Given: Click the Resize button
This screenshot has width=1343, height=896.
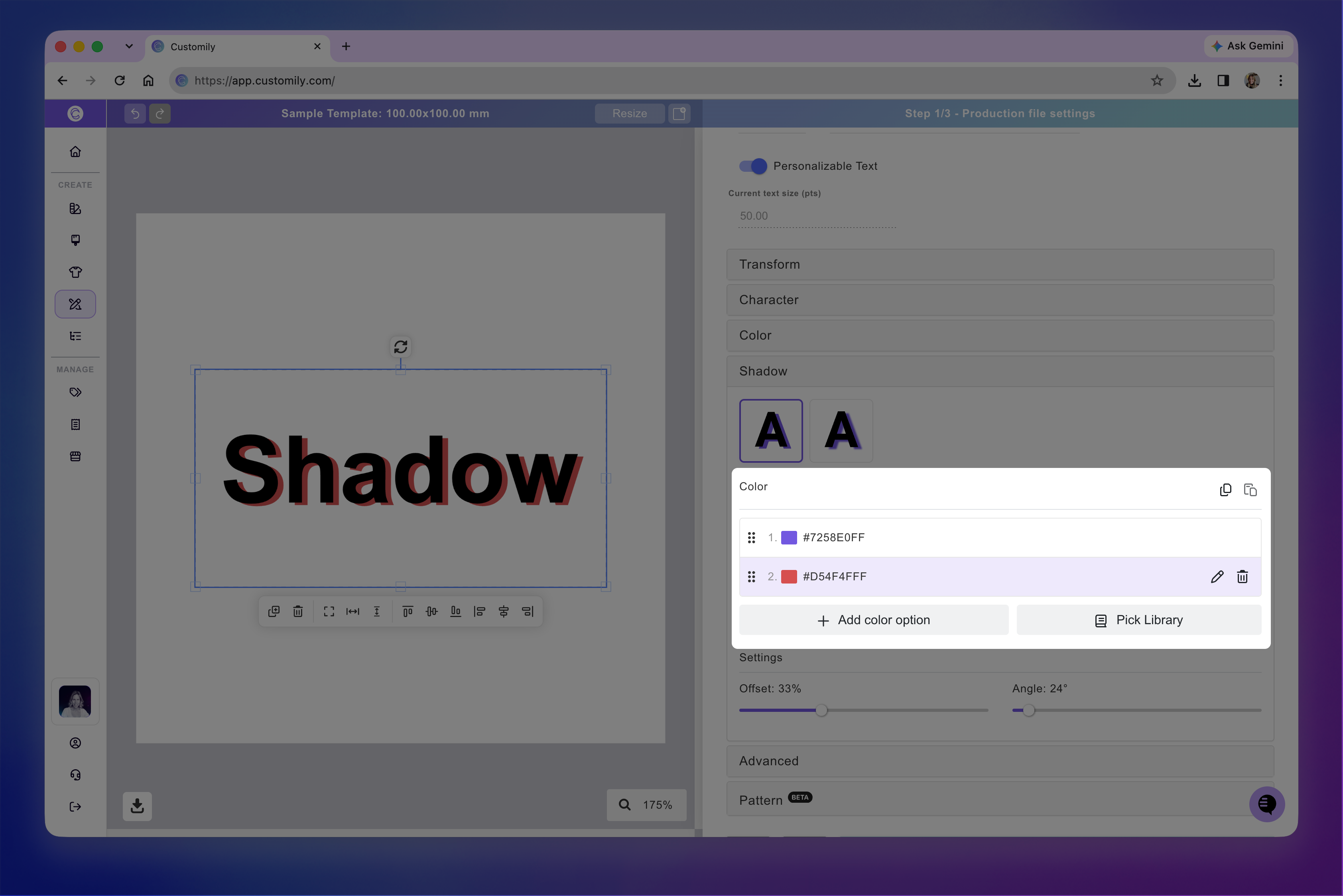Looking at the screenshot, I should 630,113.
